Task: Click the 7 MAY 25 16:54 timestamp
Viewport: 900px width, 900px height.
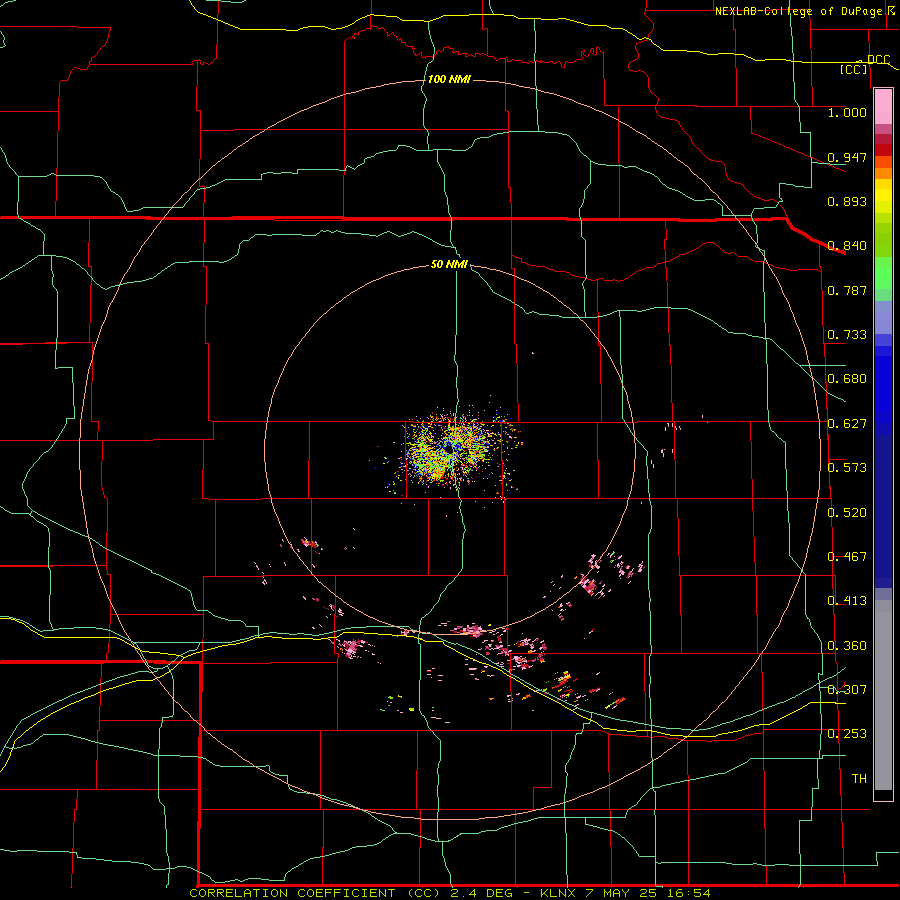Action: (x=648, y=893)
